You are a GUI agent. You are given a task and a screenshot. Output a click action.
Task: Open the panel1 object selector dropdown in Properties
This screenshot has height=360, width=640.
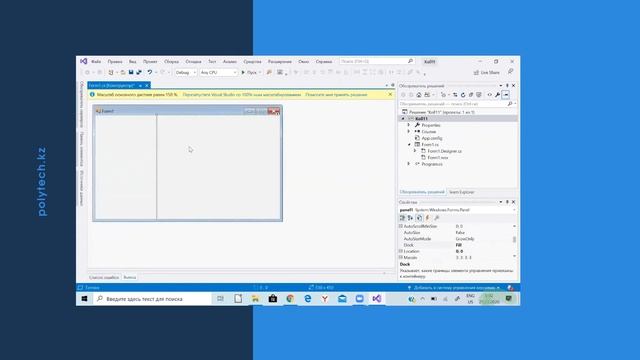(514, 210)
